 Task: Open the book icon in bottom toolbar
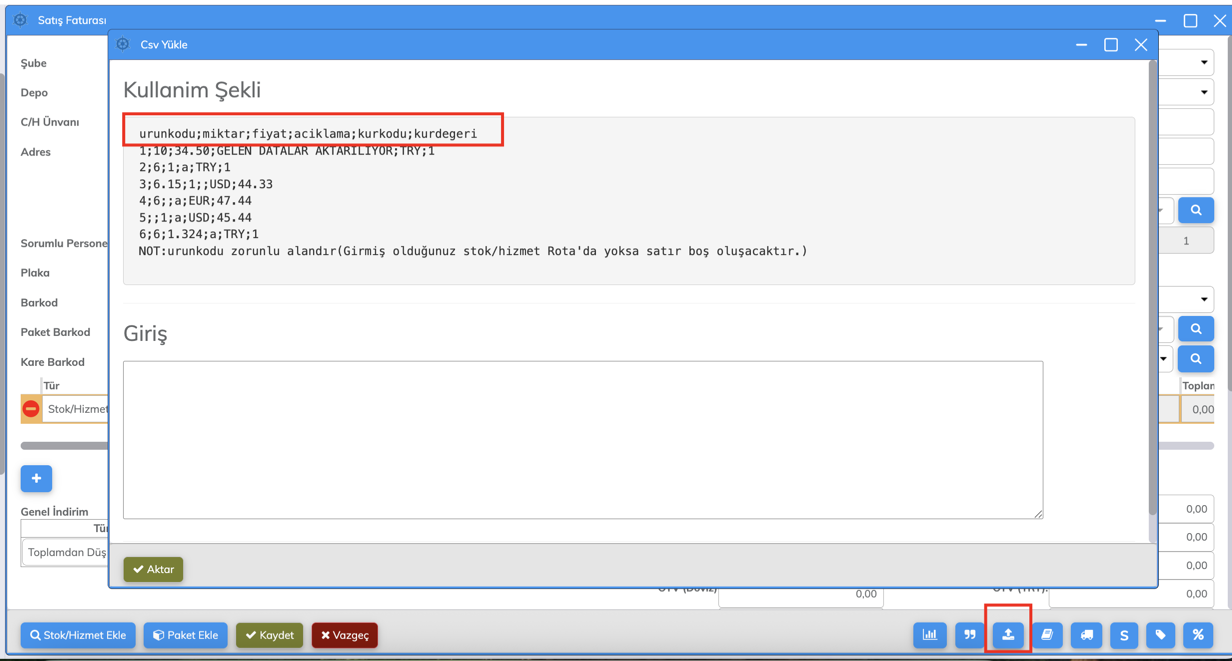pyautogui.click(x=1047, y=635)
